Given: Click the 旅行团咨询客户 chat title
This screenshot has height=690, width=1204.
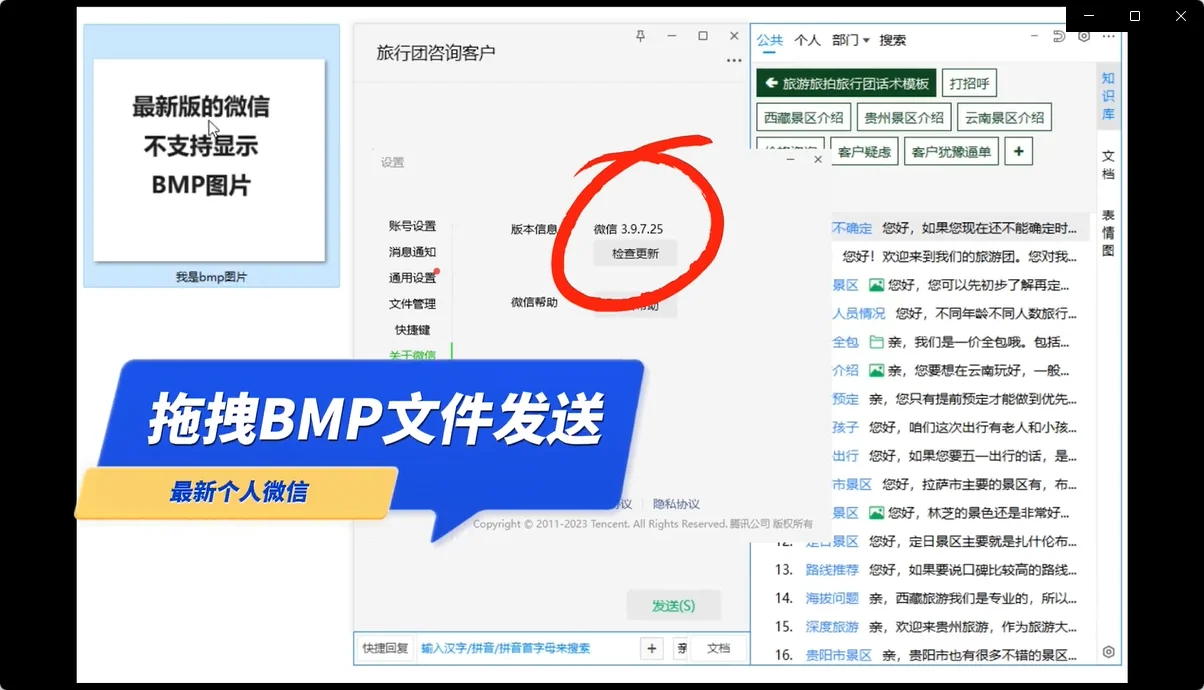Looking at the screenshot, I should pyautogui.click(x=435, y=53).
